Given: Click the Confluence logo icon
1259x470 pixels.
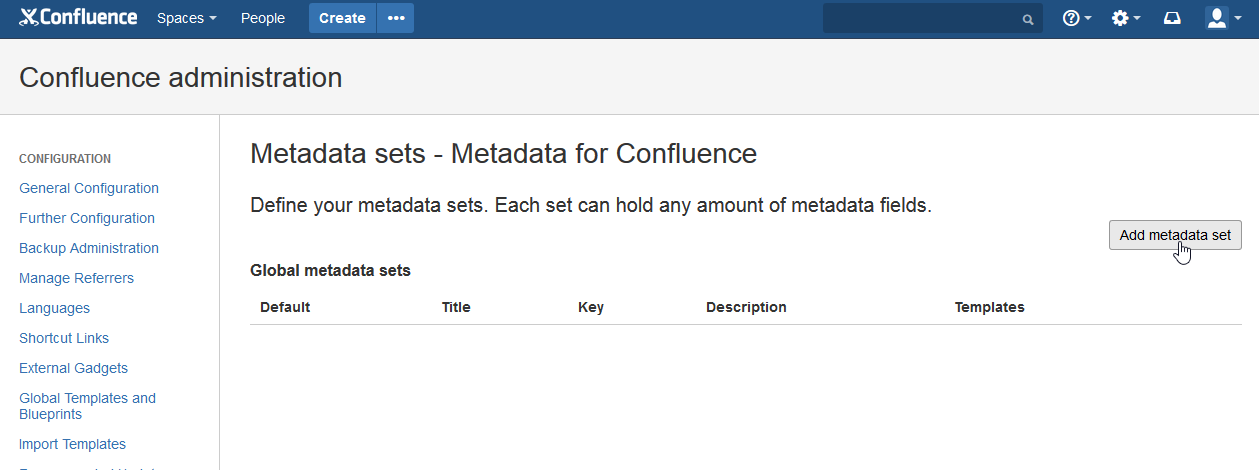Looking at the screenshot, I should click(x=29, y=17).
